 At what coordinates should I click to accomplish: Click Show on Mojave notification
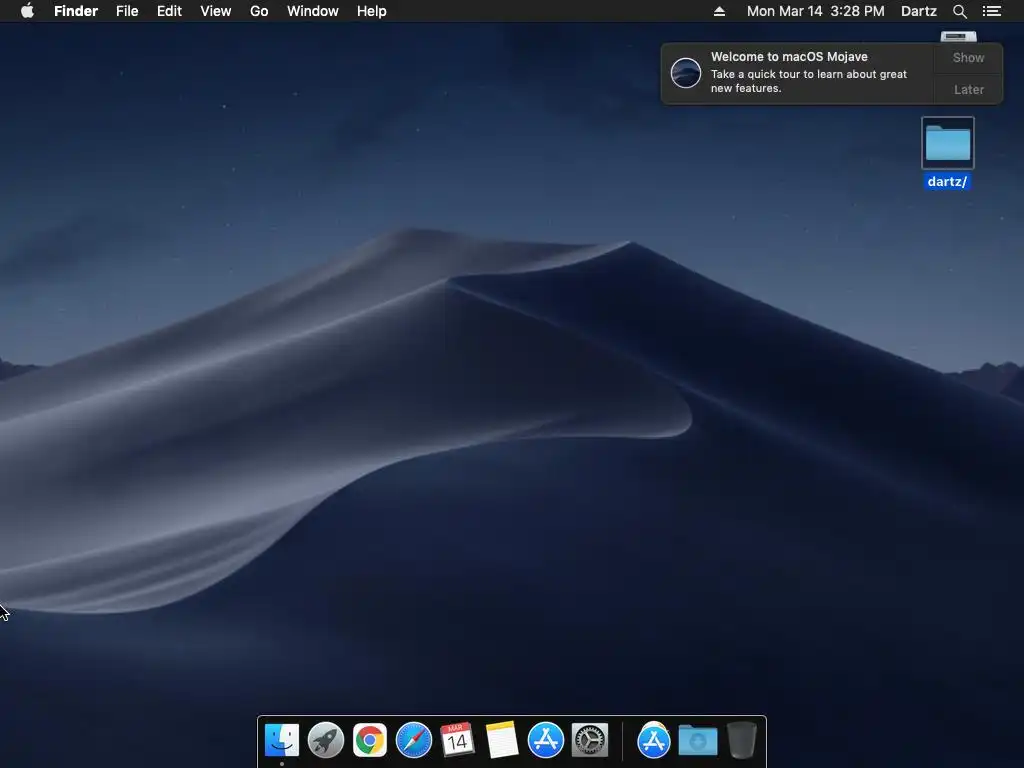968,57
